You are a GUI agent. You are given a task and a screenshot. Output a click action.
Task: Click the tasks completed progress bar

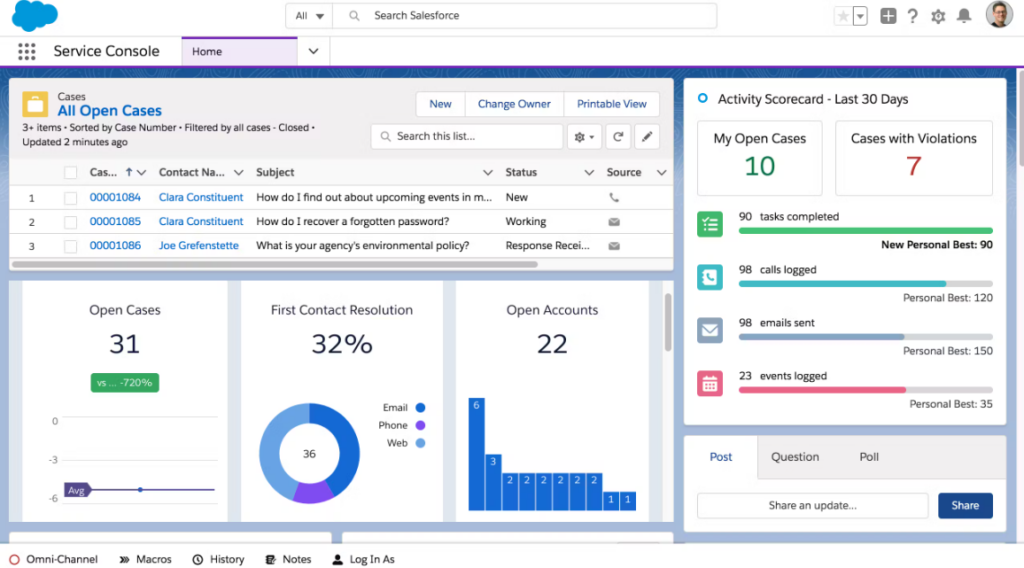pyautogui.click(x=865, y=230)
